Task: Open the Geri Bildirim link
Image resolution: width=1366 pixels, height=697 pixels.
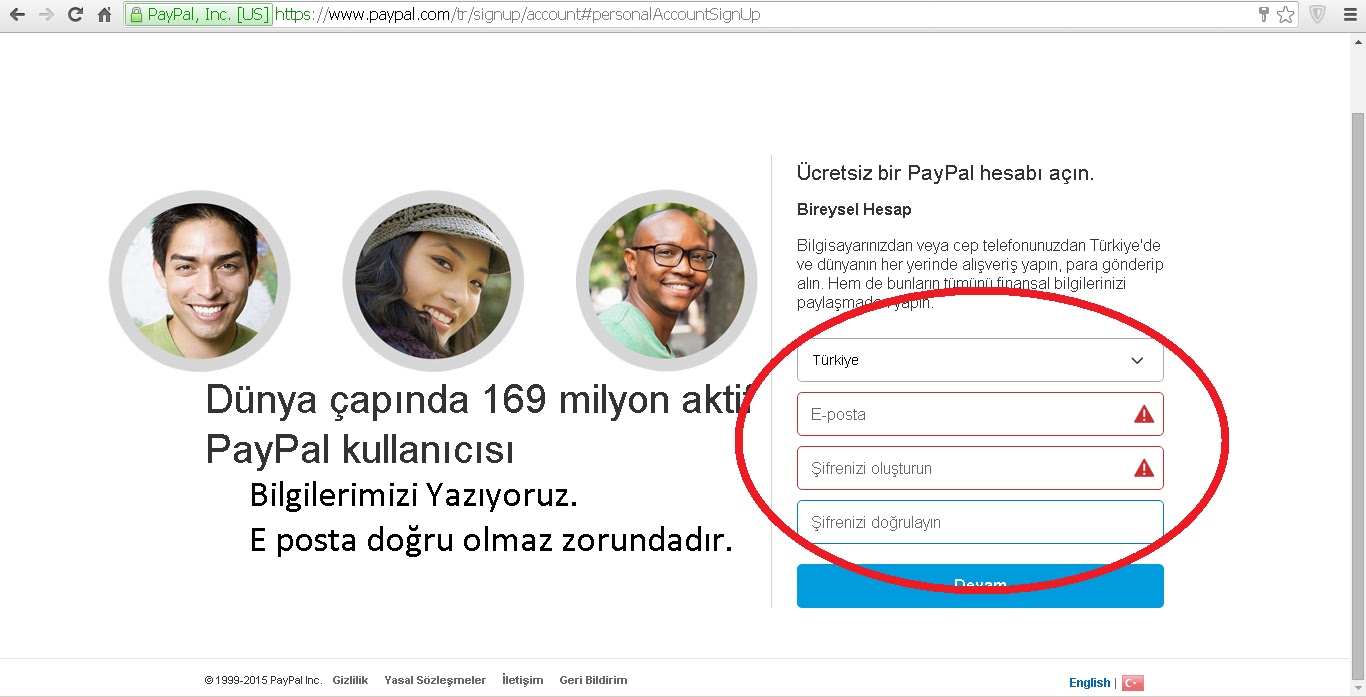Action: click(593, 680)
